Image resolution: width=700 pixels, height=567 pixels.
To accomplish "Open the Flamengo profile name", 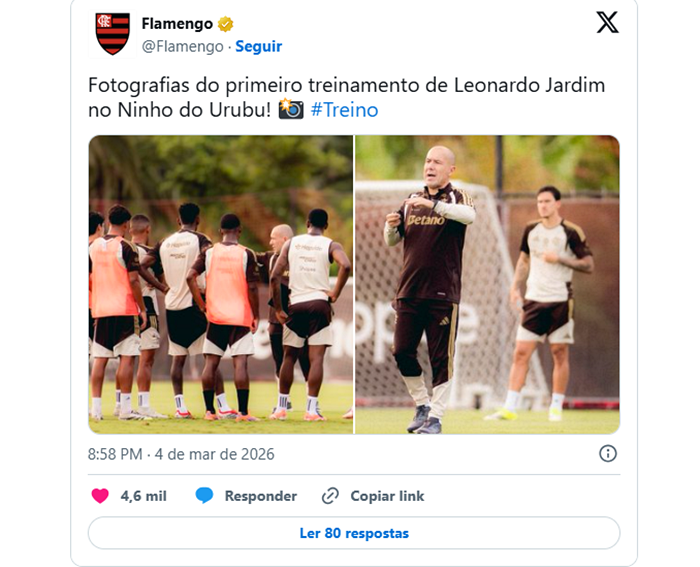I will pyautogui.click(x=177, y=24).
